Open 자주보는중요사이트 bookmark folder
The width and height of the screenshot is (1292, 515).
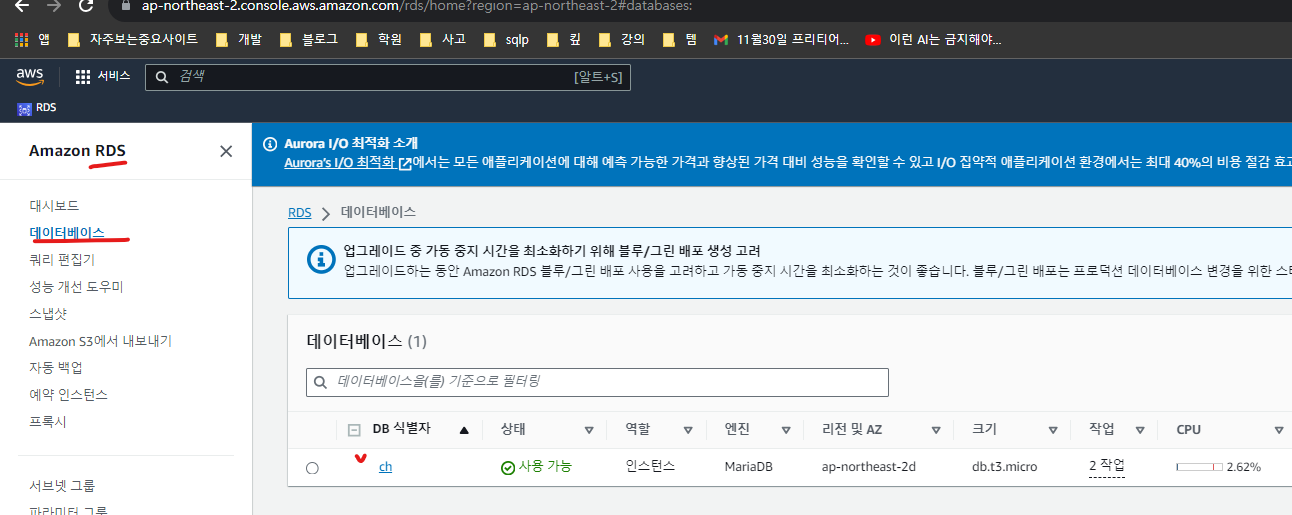click(132, 40)
